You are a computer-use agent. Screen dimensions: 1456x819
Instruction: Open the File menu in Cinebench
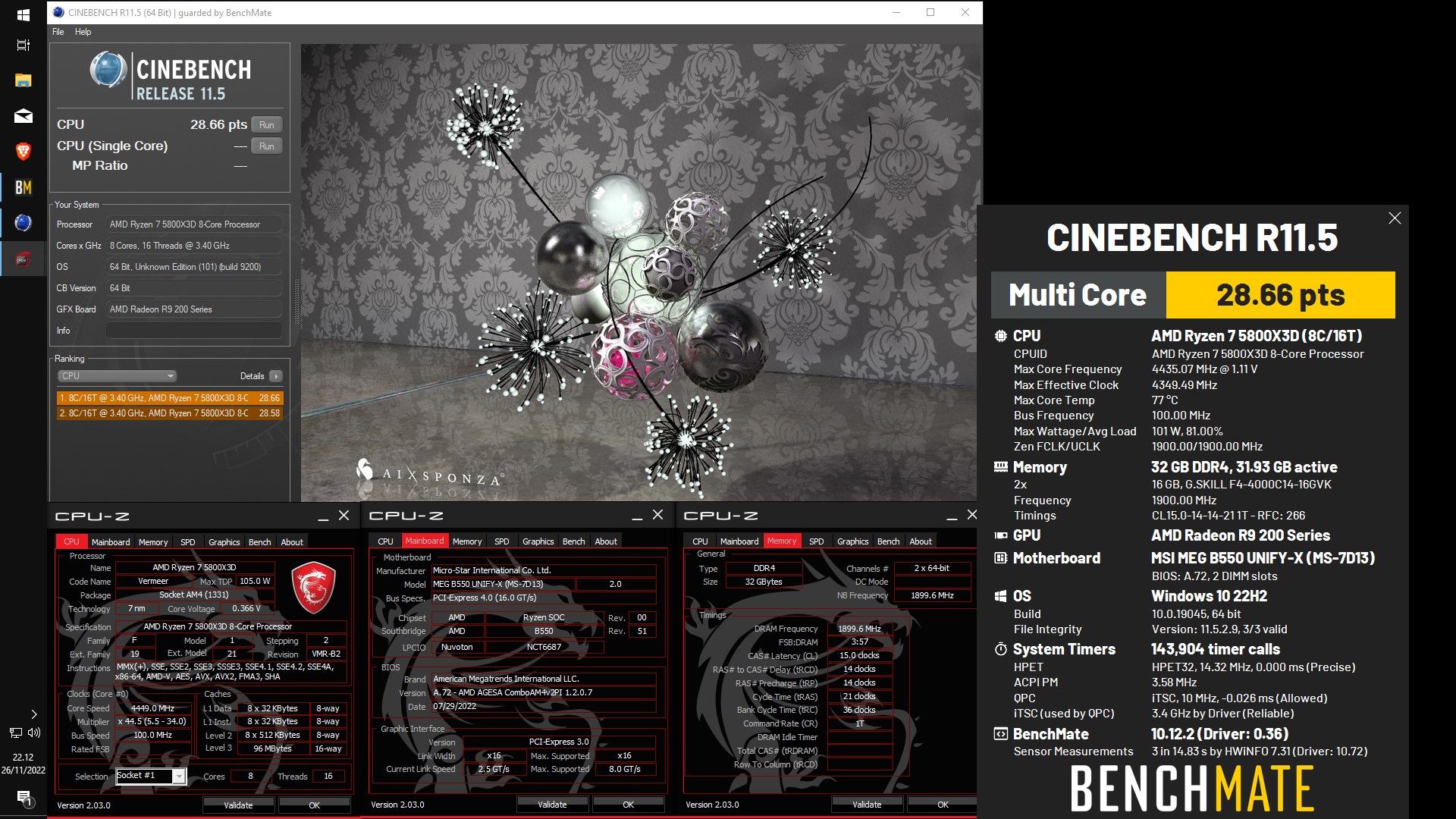(x=58, y=32)
